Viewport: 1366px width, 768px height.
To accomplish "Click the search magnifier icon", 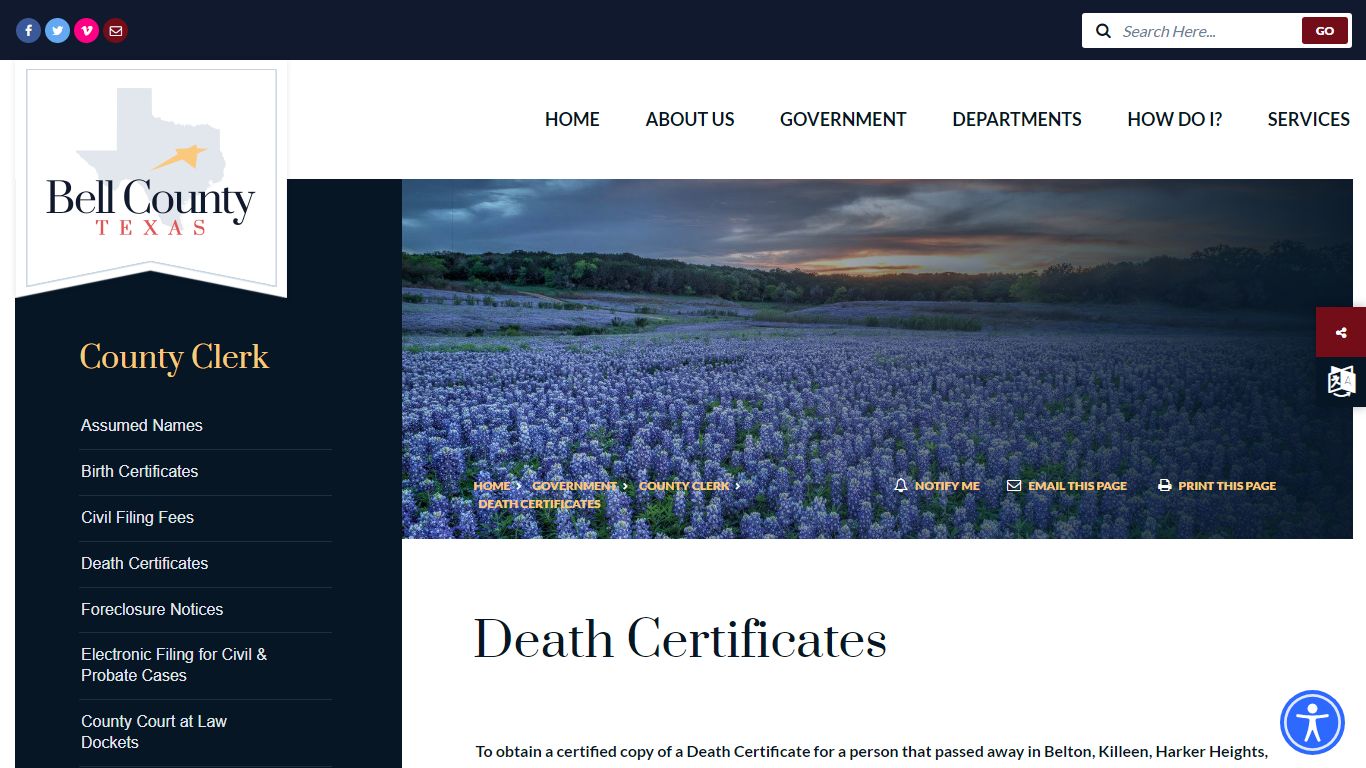I will click(1104, 31).
